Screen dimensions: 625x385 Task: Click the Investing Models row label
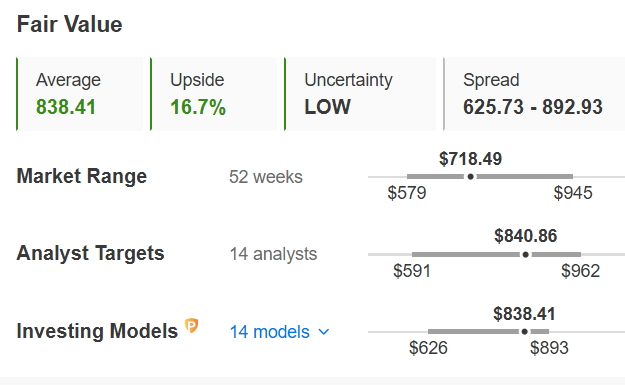[x=97, y=331]
